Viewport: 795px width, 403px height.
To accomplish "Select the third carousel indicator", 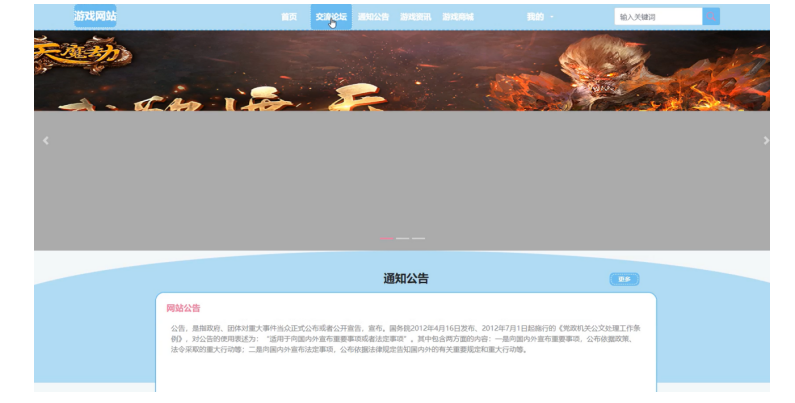I will [x=418, y=238].
